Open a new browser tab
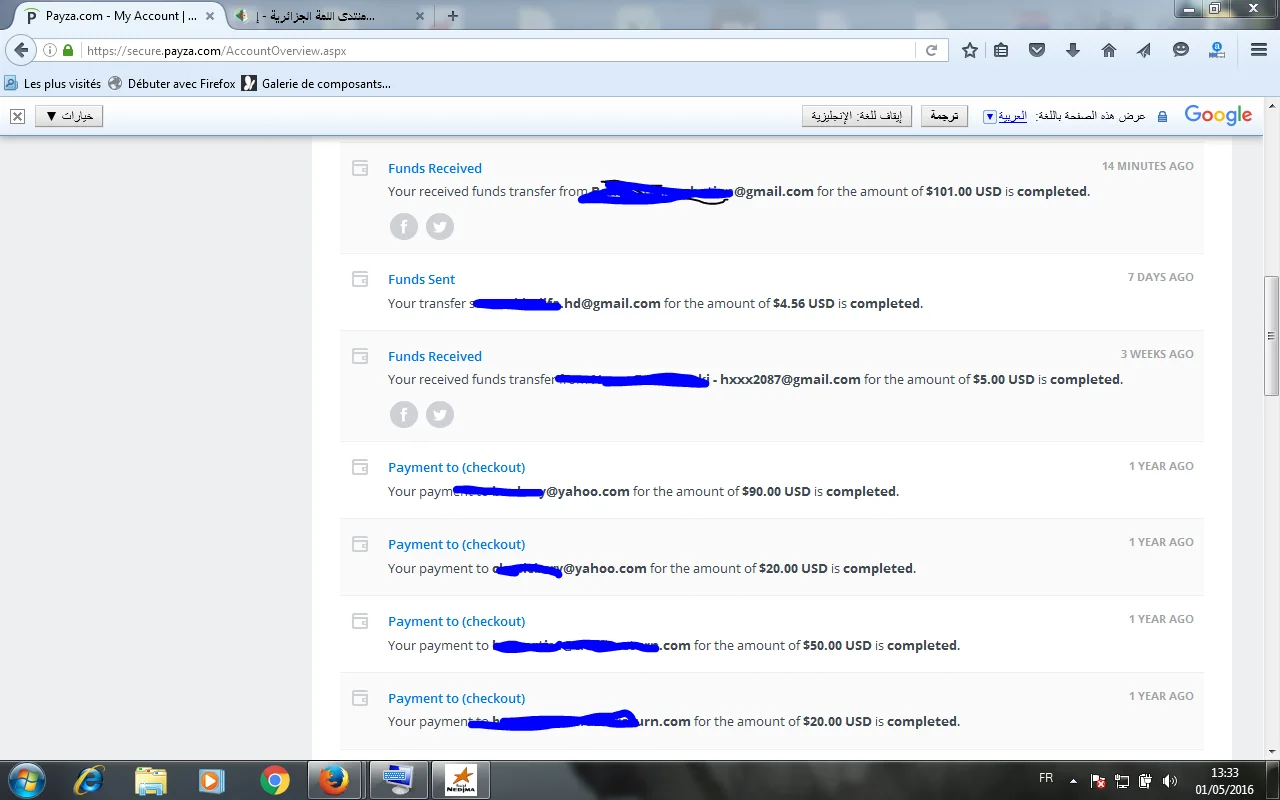Screen dimensions: 1280x800 [x=453, y=16]
